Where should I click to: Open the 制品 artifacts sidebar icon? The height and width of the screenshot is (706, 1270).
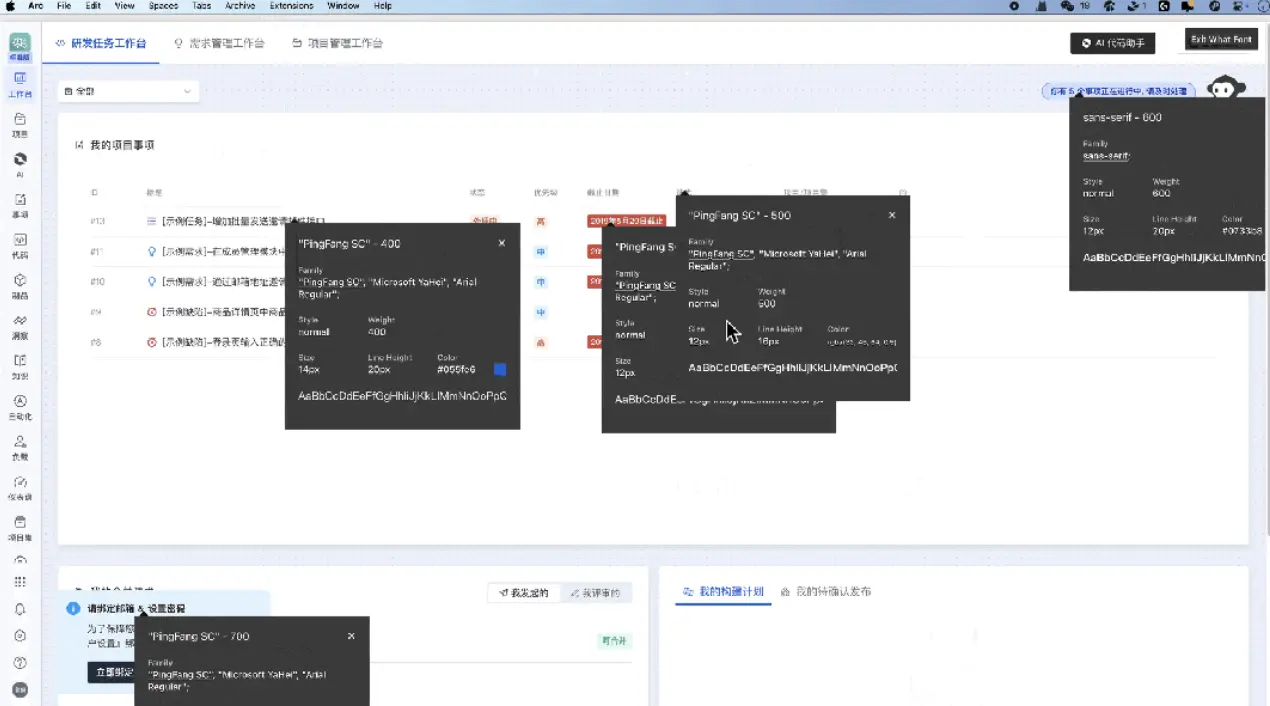20,285
